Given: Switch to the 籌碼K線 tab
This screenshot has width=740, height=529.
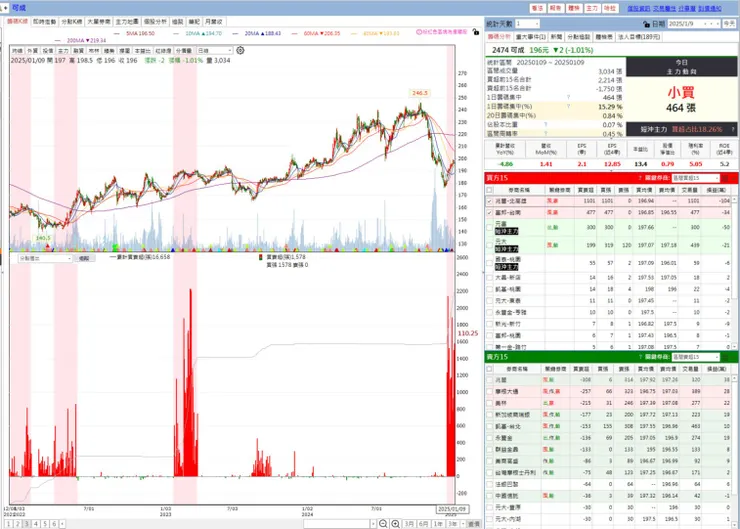Looking at the screenshot, I should pos(17,22).
